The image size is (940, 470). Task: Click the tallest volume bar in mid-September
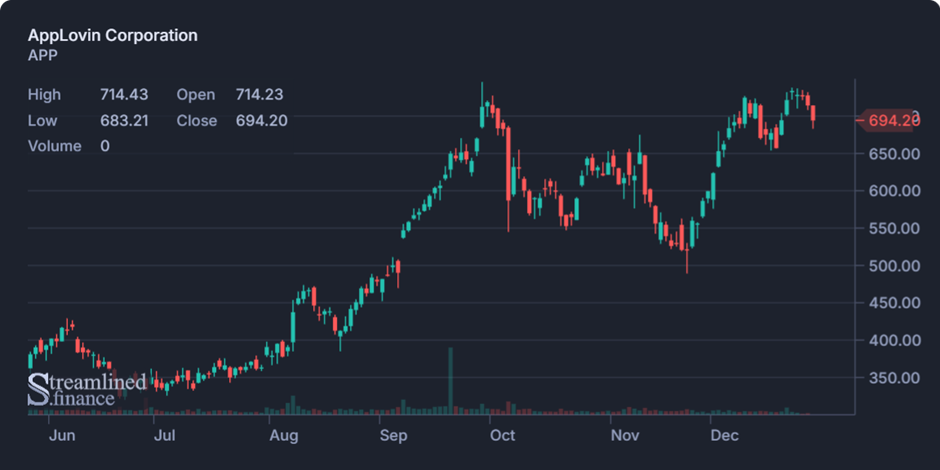coord(451,381)
